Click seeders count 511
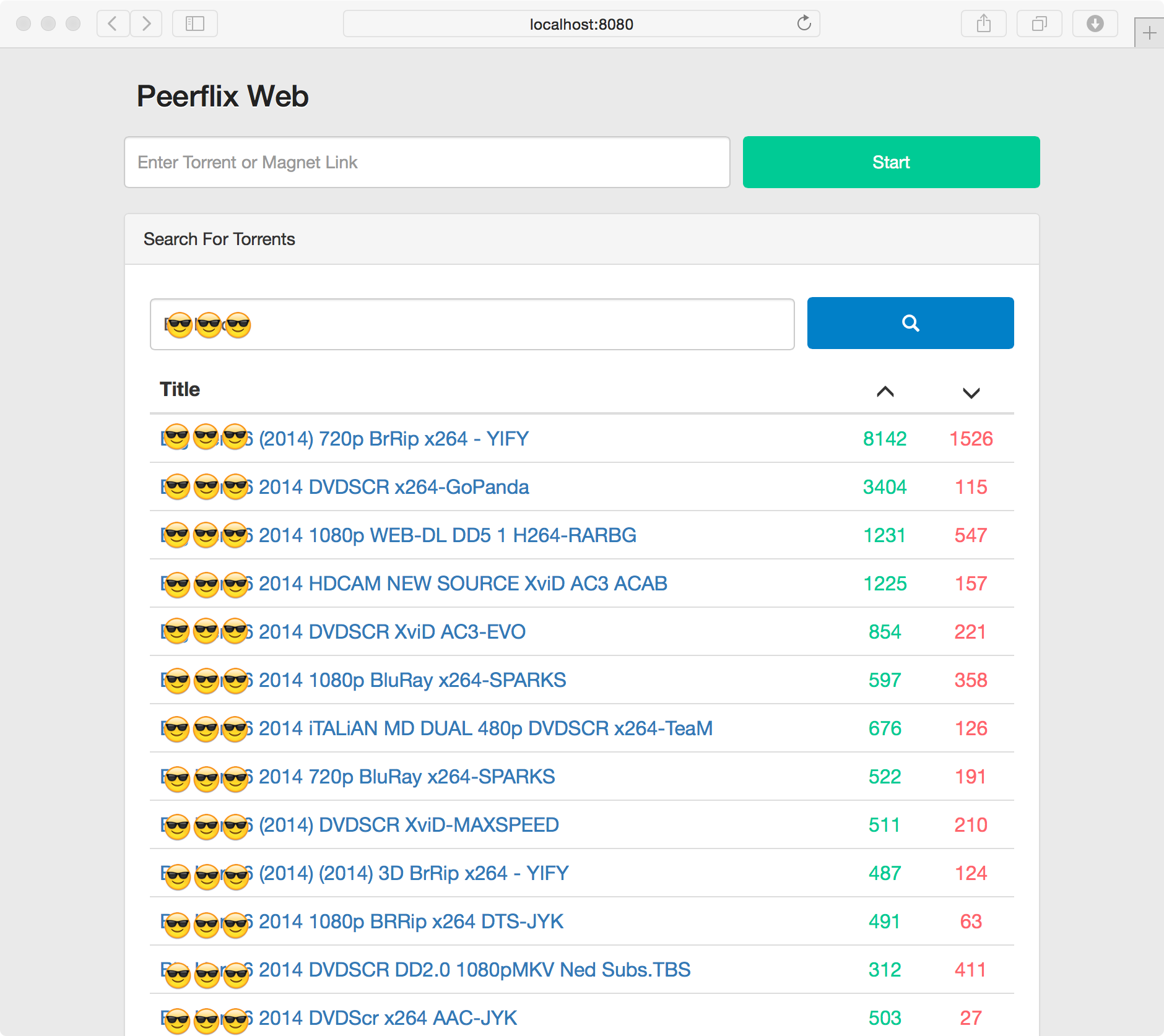The height and width of the screenshot is (1036, 1164). click(884, 825)
